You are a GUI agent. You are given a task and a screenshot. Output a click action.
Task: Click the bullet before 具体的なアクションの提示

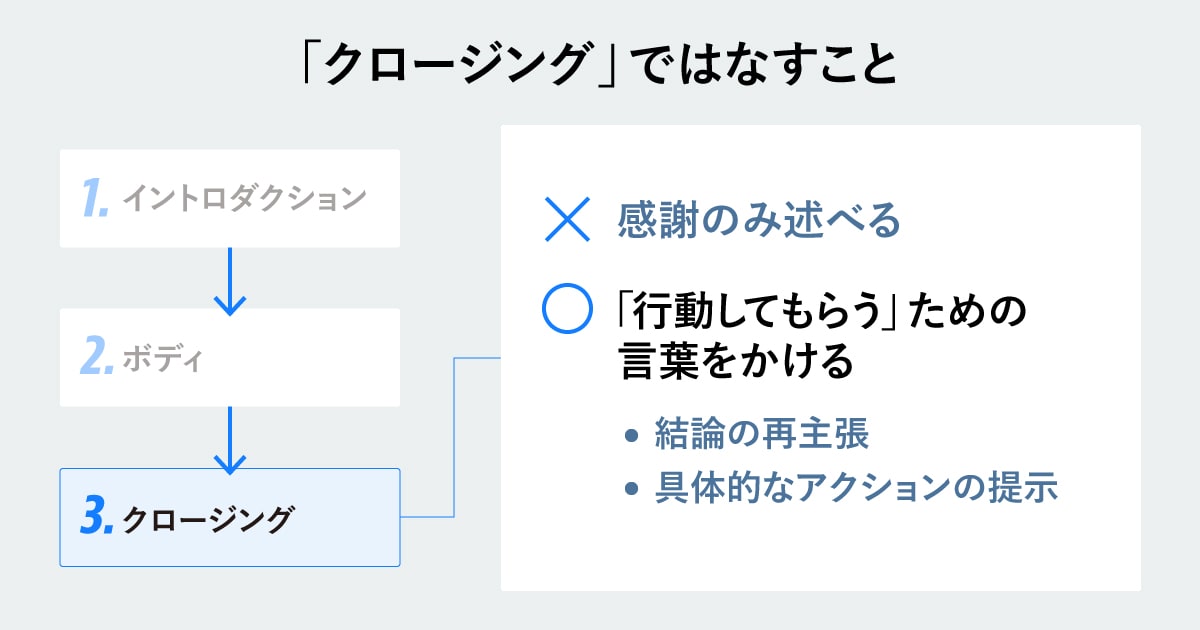coord(630,489)
